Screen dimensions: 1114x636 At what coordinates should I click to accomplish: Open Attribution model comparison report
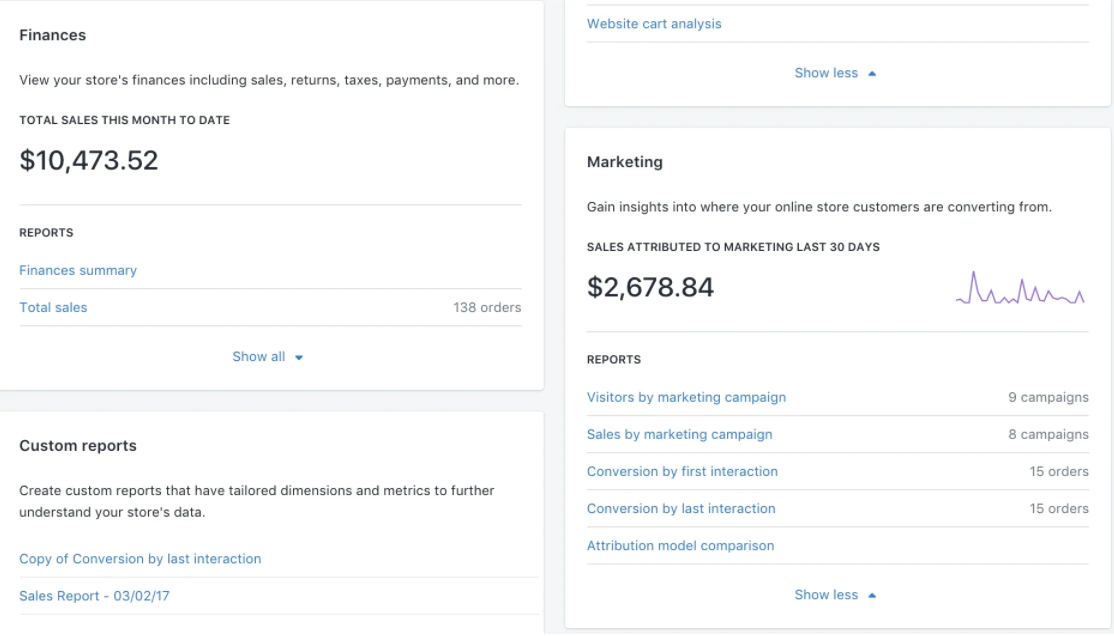pyautogui.click(x=680, y=545)
